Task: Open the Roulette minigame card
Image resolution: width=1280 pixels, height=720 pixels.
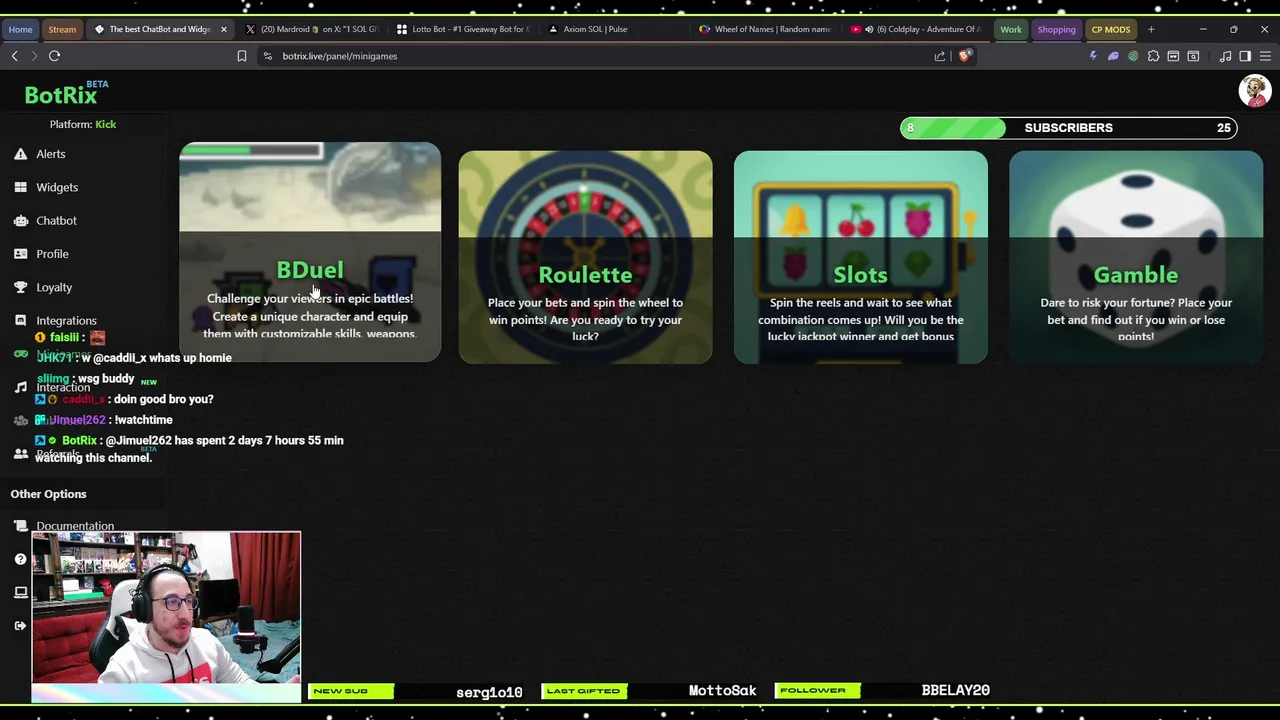Action: pos(585,257)
